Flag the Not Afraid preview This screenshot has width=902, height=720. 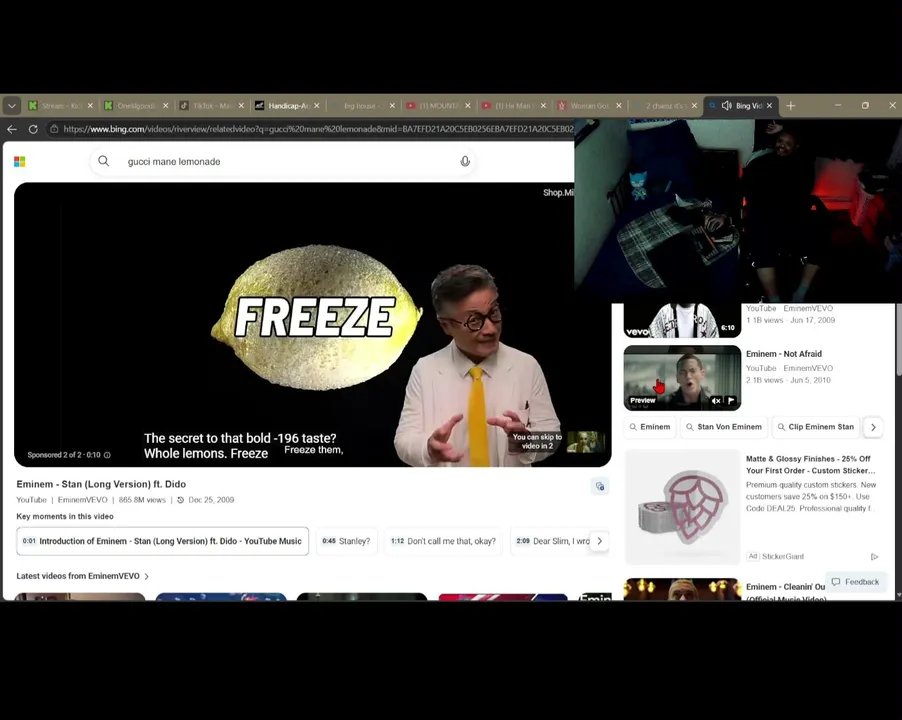pyautogui.click(x=731, y=401)
